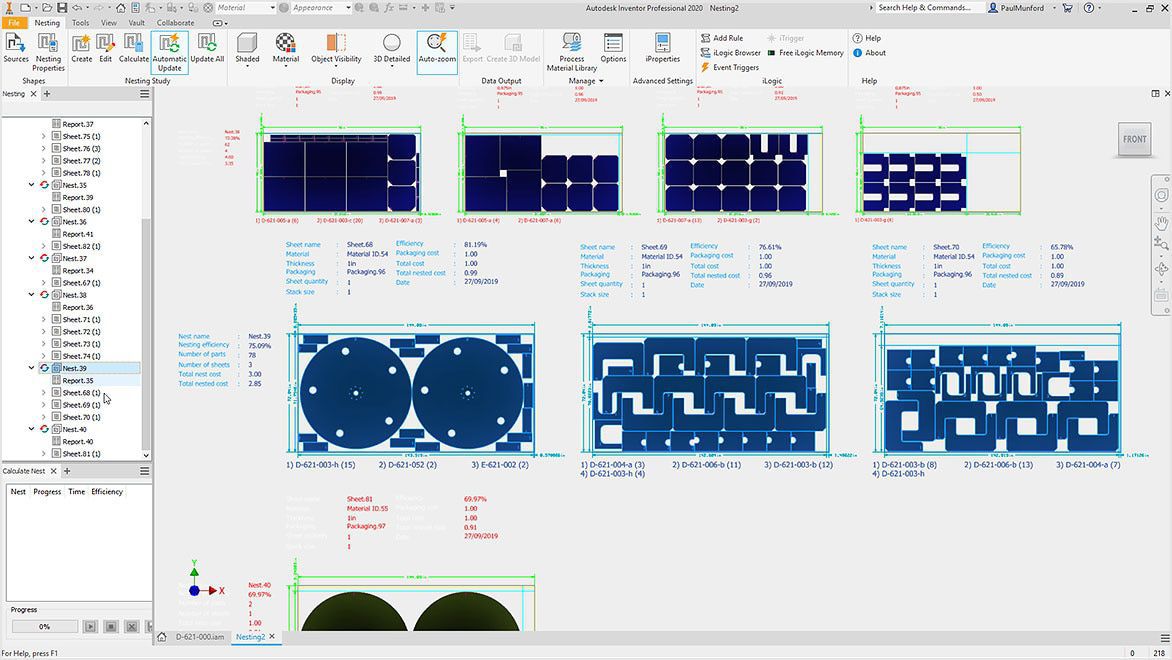Click the Add Rule button
The height and width of the screenshot is (660, 1172).
click(x=723, y=38)
